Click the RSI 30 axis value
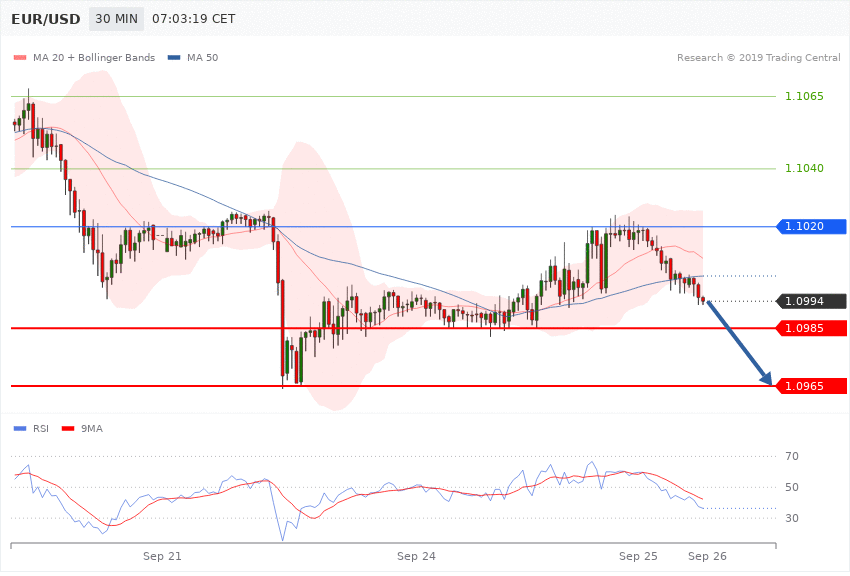This screenshot has width=850, height=576. 792,518
